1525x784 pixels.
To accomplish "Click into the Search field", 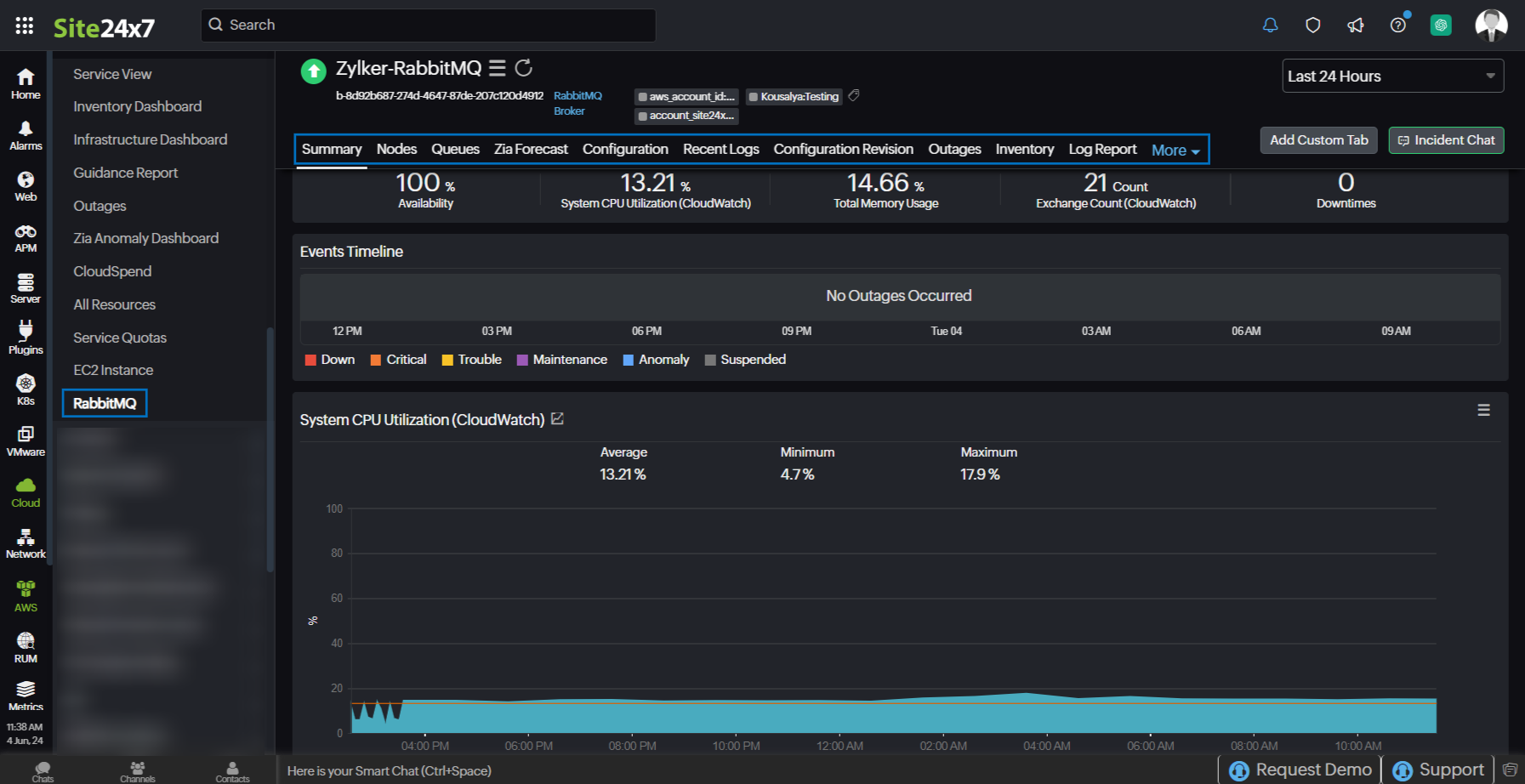I will (428, 26).
